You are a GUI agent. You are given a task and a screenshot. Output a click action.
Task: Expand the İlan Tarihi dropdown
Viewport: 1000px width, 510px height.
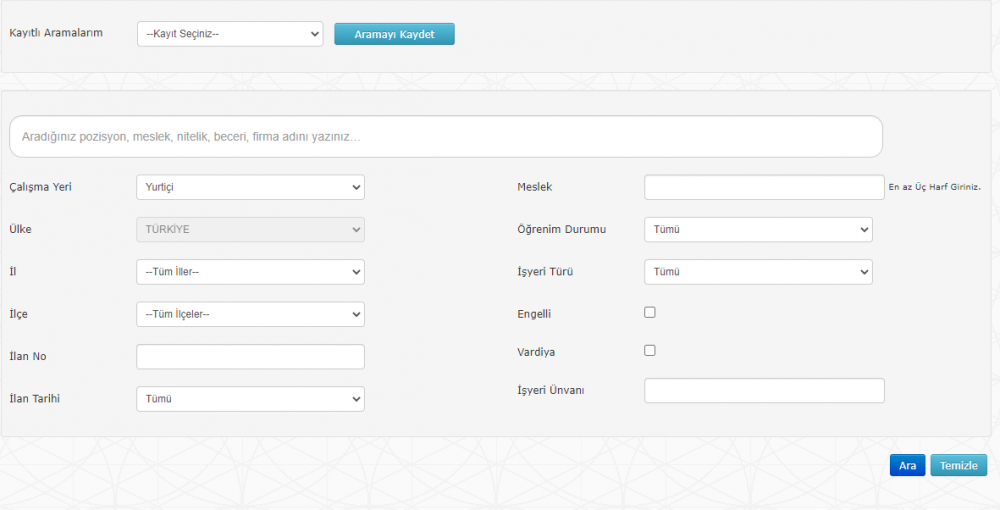point(250,399)
